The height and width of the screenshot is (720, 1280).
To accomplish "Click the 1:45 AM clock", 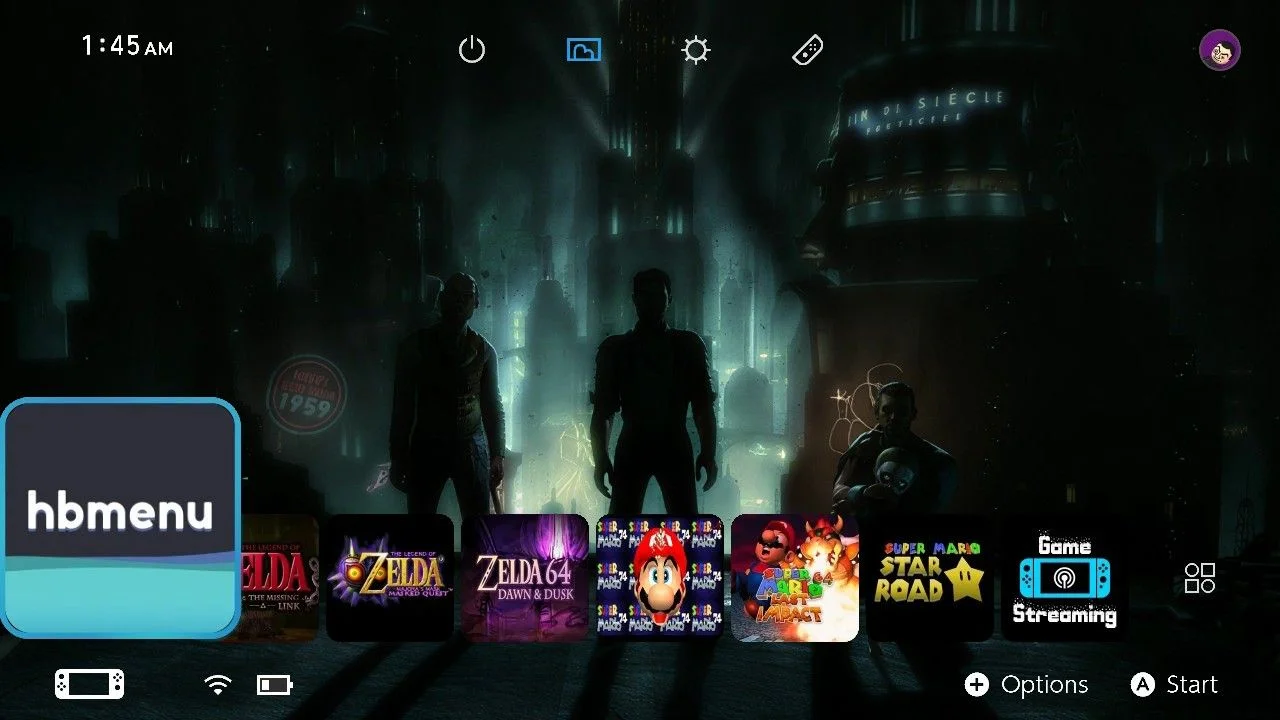I will 127,46.
